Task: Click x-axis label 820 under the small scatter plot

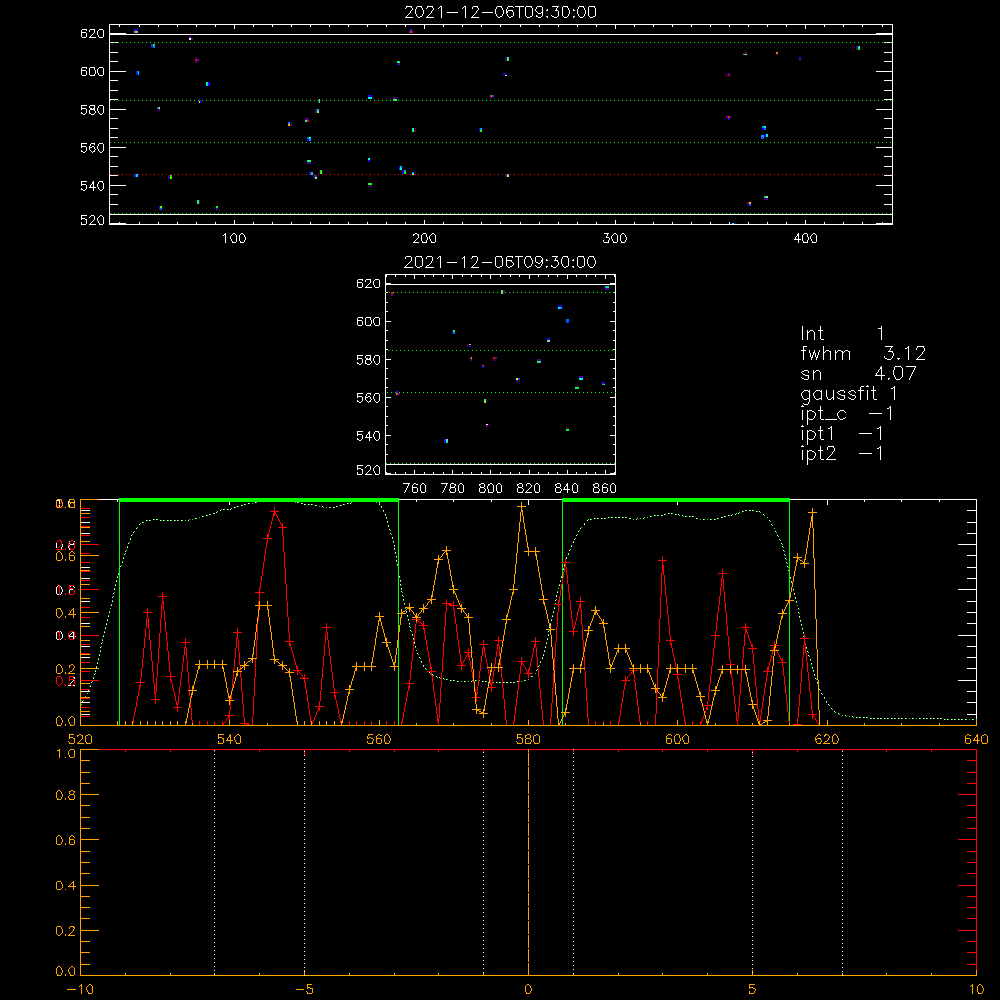Action: (529, 489)
